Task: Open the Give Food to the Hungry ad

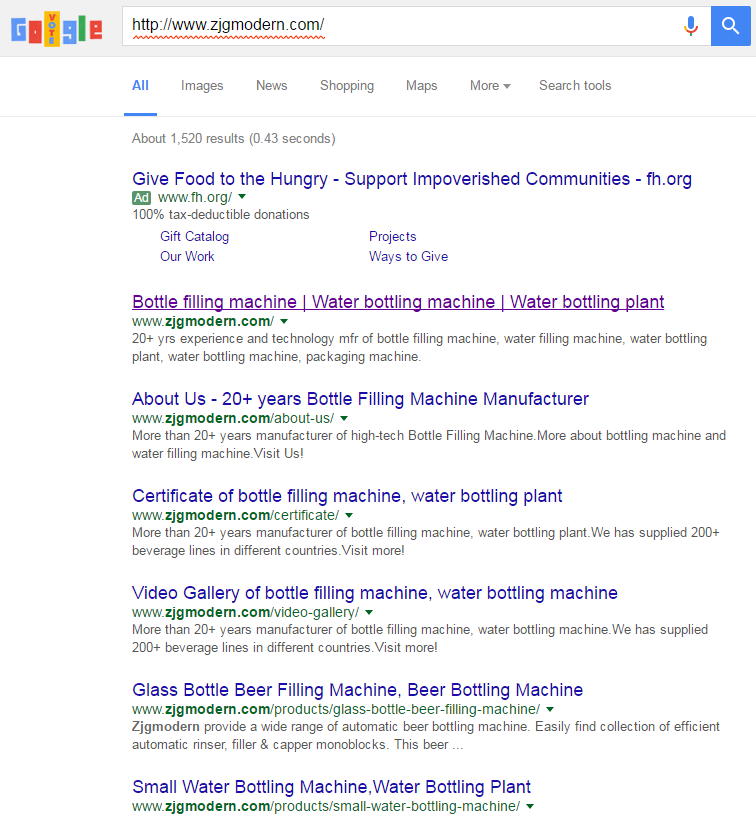Action: coord(412,179)
